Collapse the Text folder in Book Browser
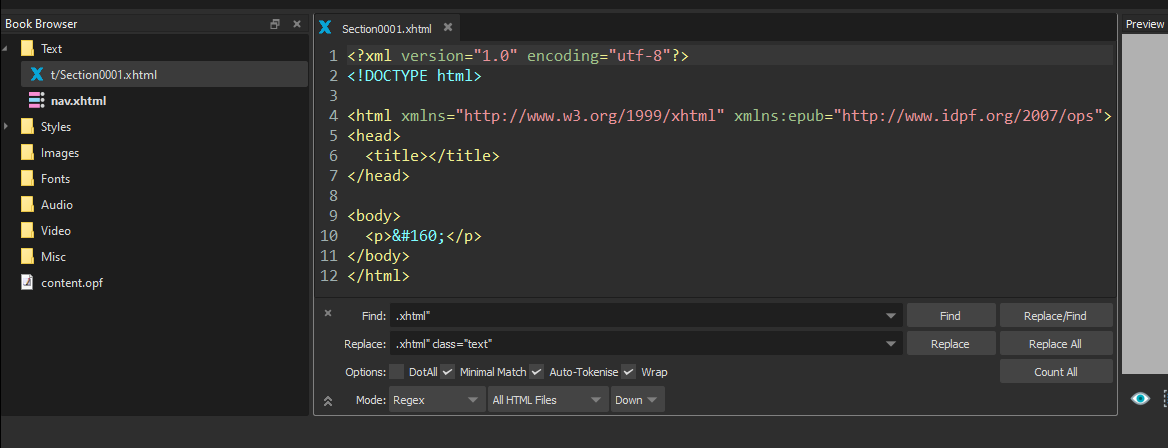 [7, 48]
